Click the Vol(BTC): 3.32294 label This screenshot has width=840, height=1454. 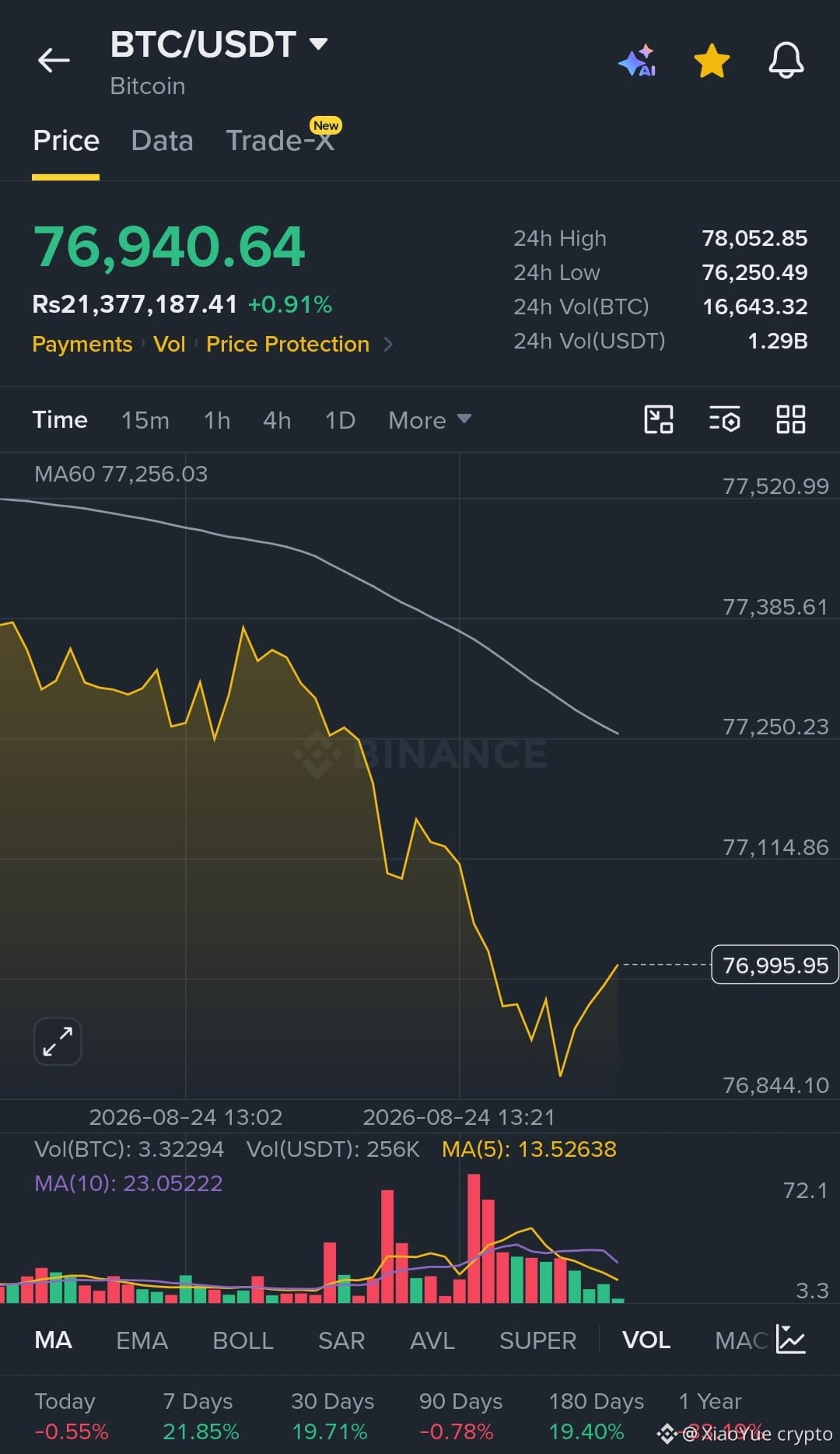pos(129,1149)
